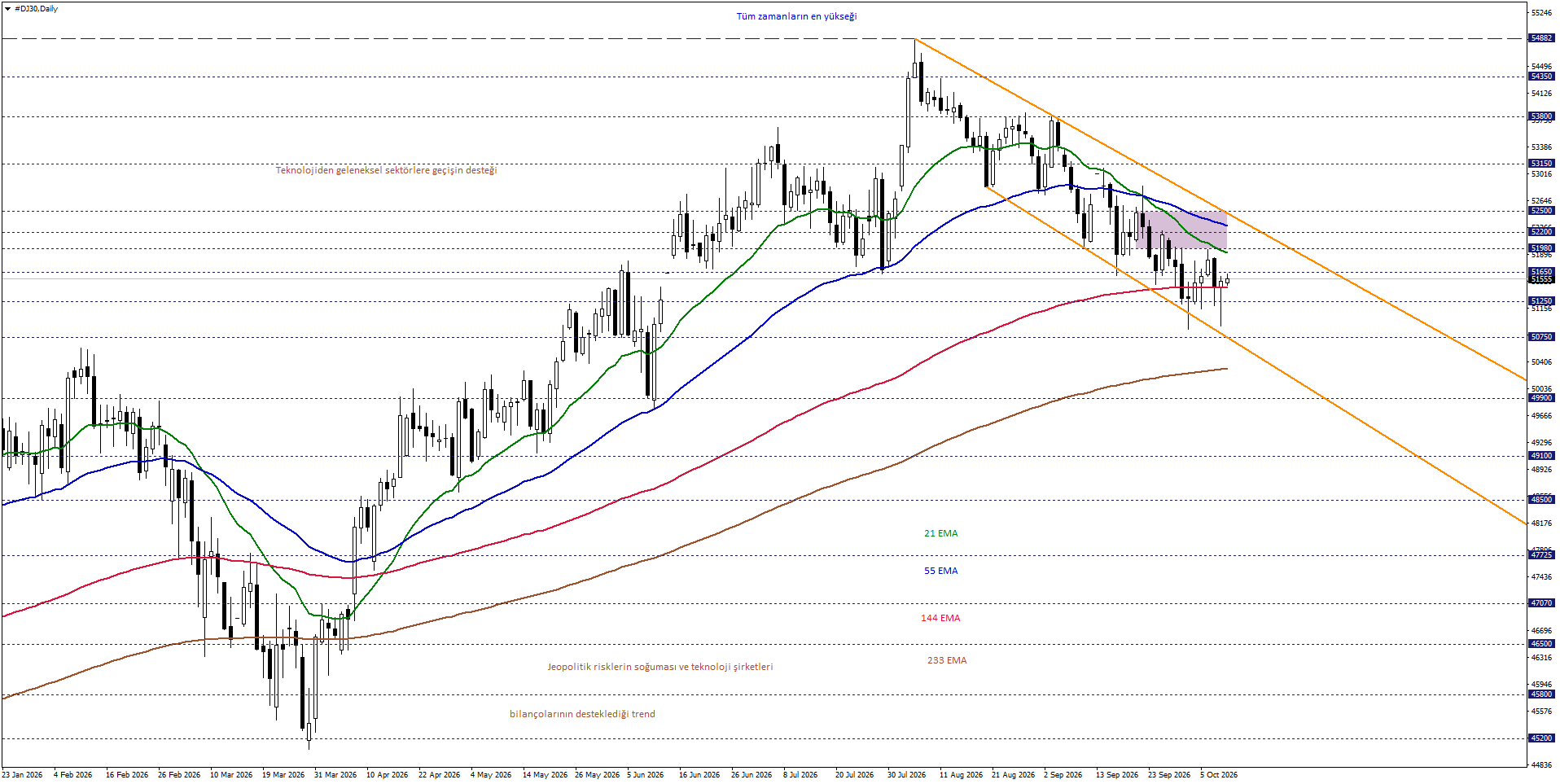The height and width of the screenshot is (784, 1560).
Task: Click the current price tag 51555
Action: point(1541,279)
